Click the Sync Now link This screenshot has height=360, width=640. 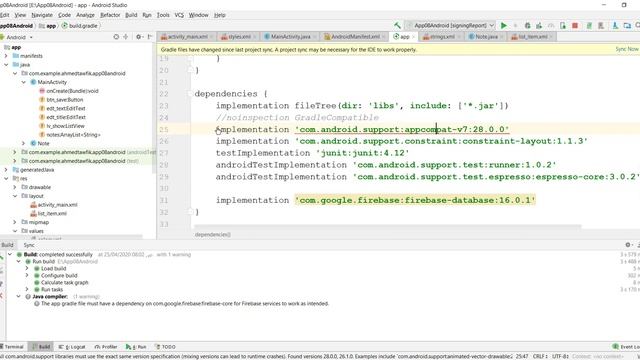[x=627, y=49]
